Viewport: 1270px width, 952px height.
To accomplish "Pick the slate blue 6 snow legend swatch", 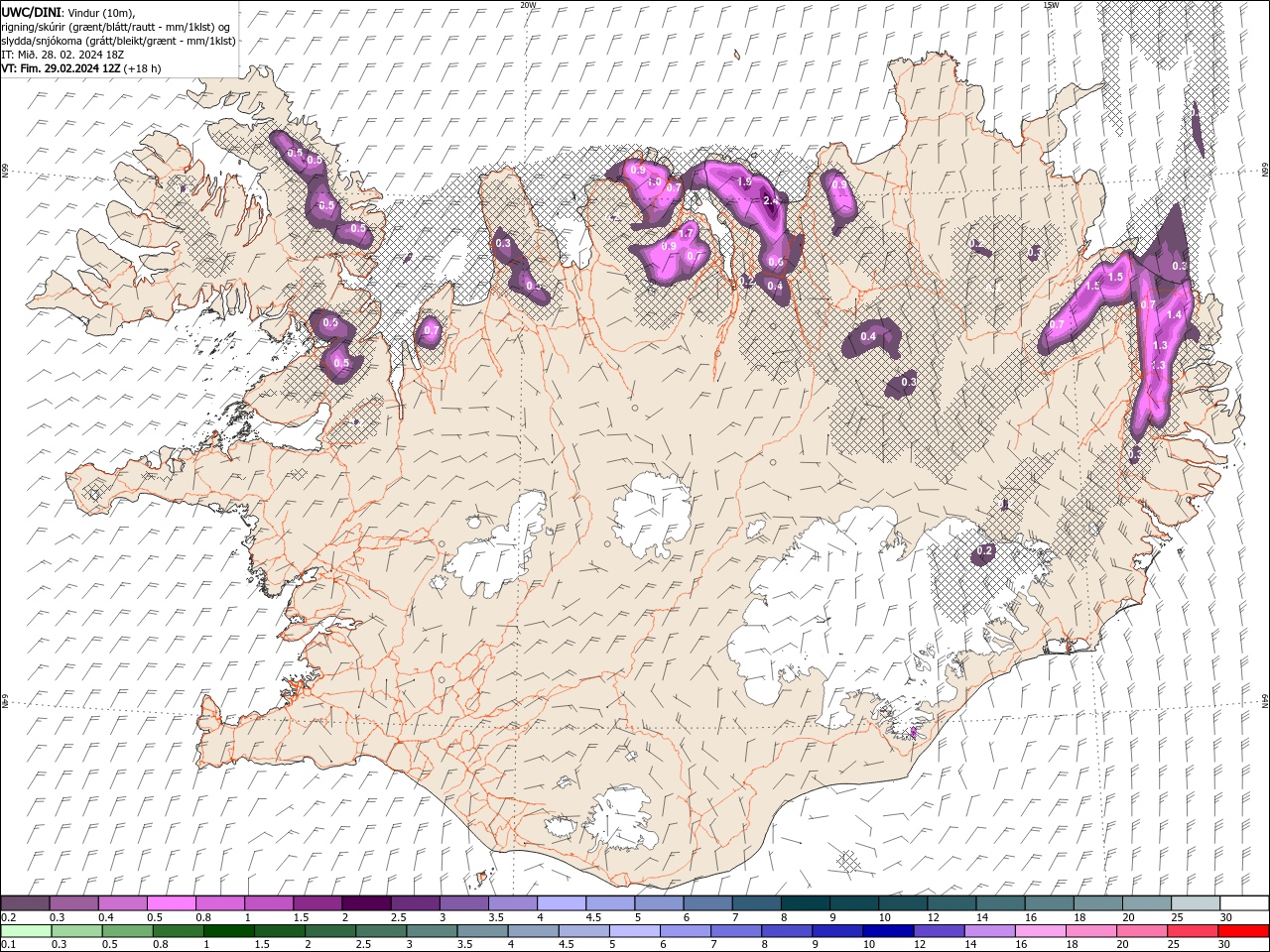I will pyautogui.click(x=708, y=903).
